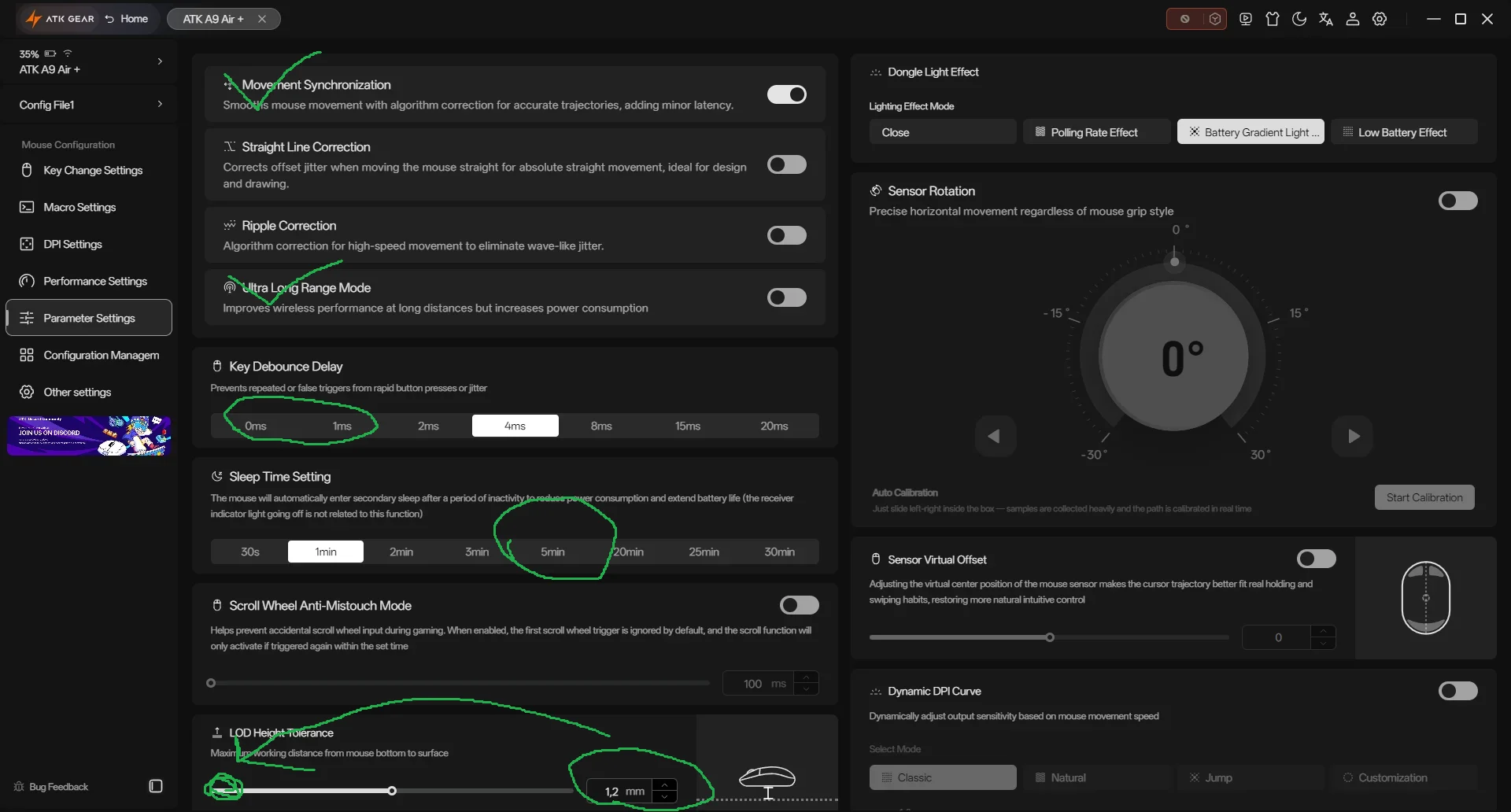
Task: Disable the Movement Synchronization toggle
Action: (787, 94)
